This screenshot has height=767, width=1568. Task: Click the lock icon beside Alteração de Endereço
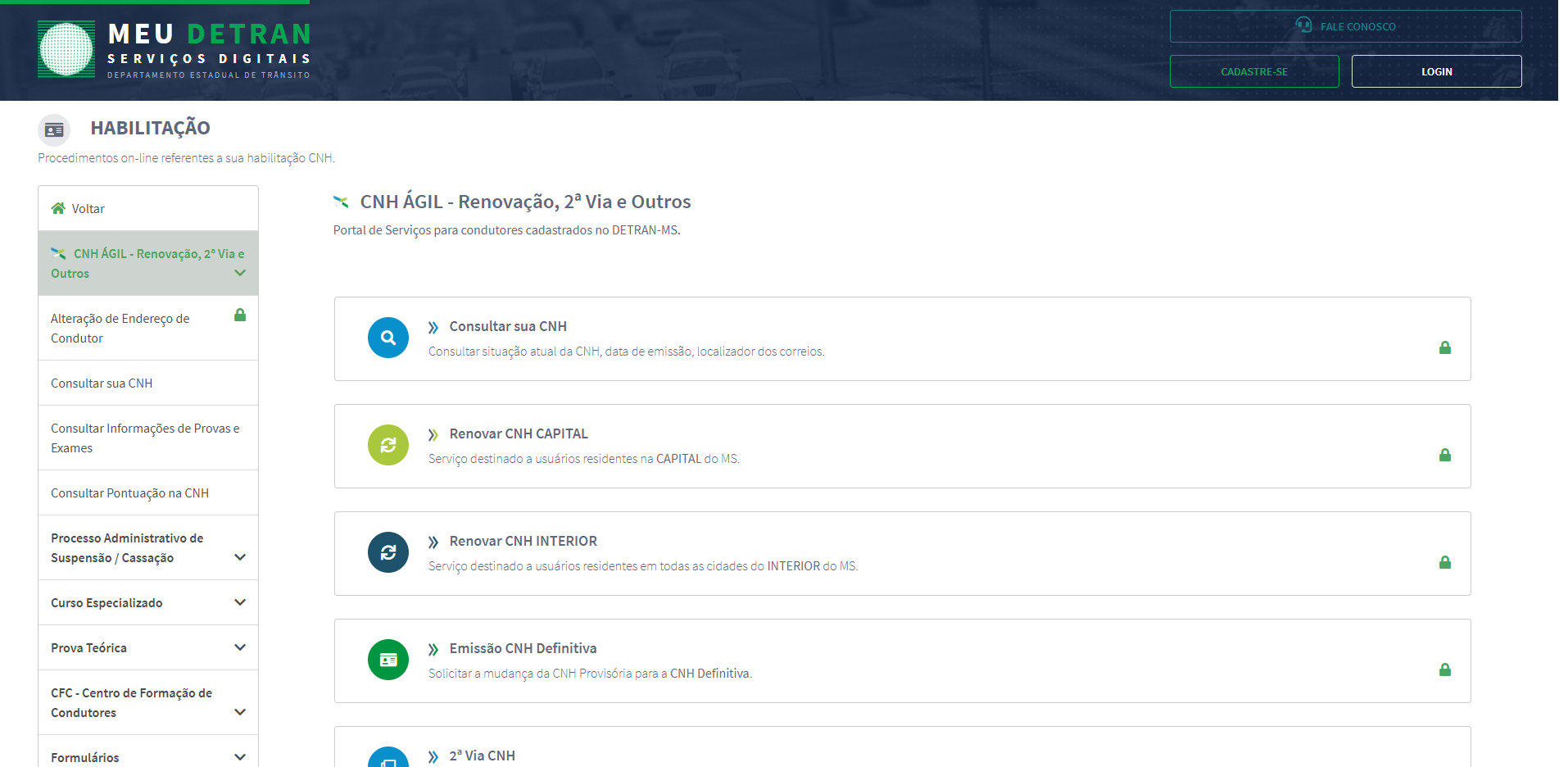click(240, 315)
